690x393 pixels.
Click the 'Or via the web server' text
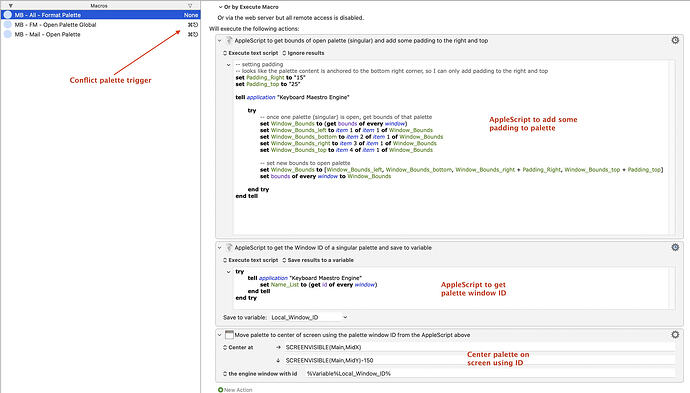(290, 18)
